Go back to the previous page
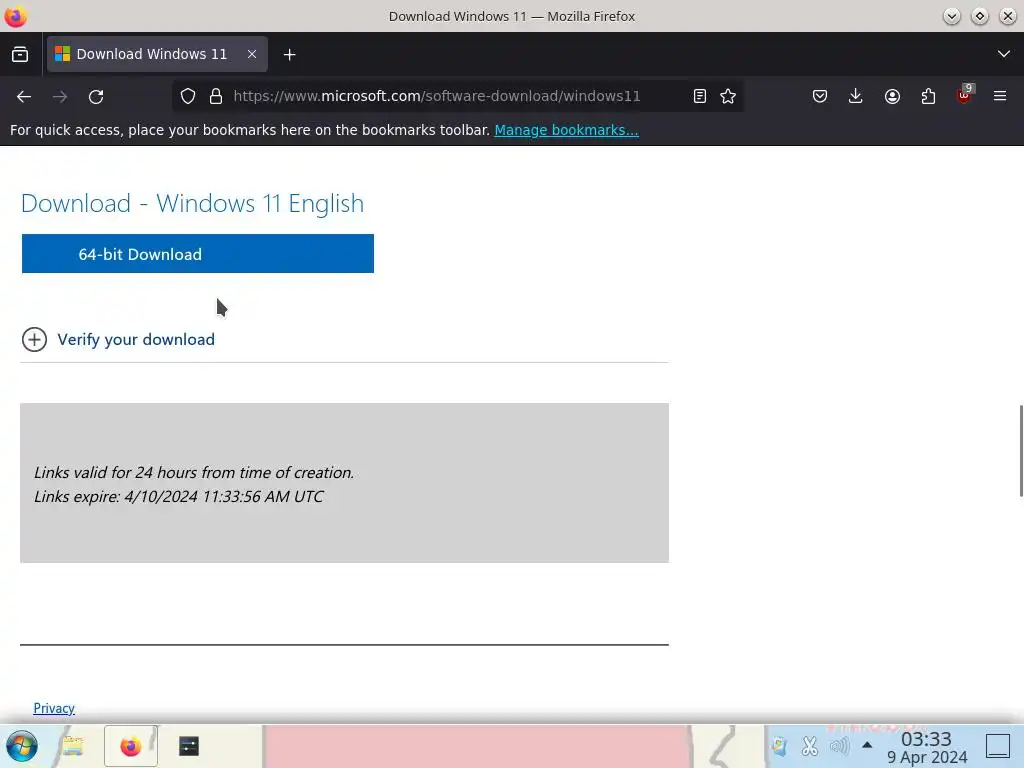This screenshot has height=768, width=1024. pos(24,97)
